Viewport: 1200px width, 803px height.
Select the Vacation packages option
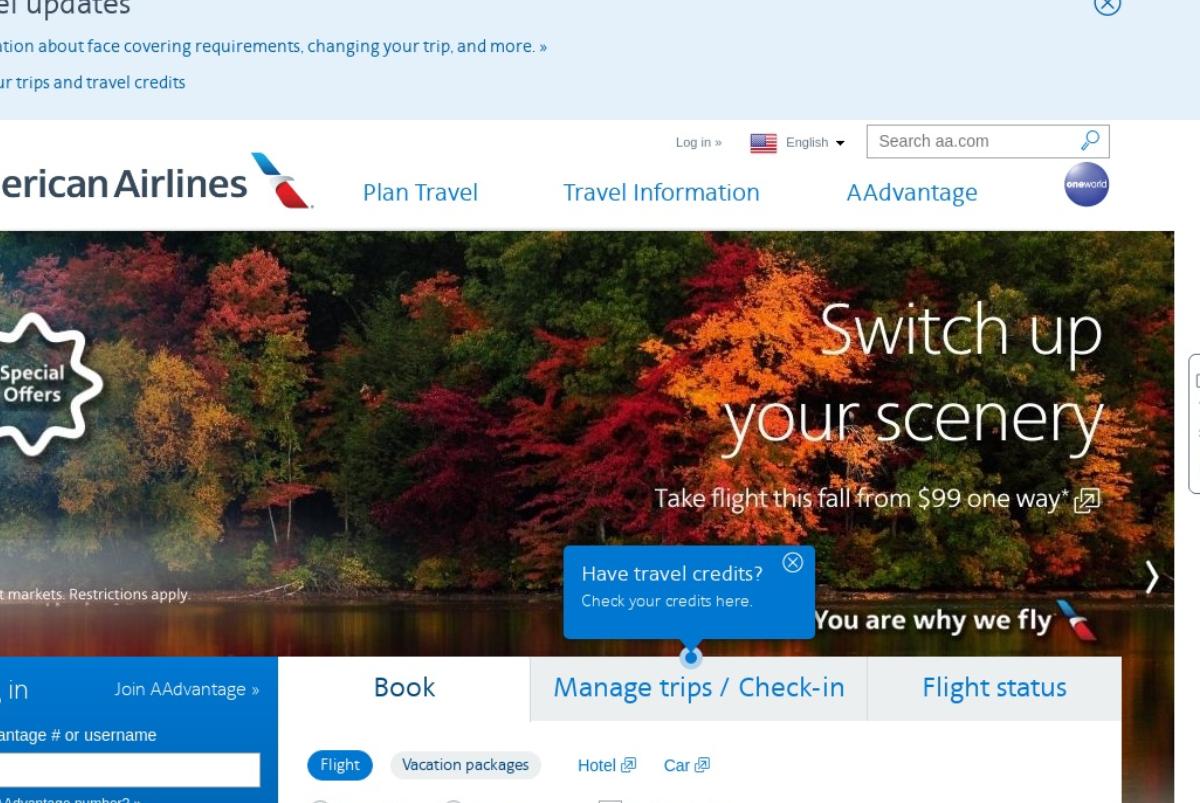tap(465, 765)
